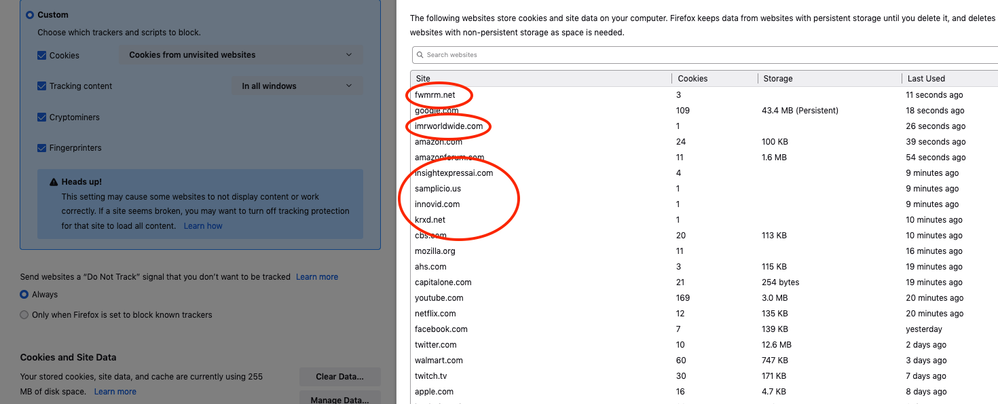Open the In all windows dropdown
This screenshot has height=404, width=998.
click(x=297, y=86)
